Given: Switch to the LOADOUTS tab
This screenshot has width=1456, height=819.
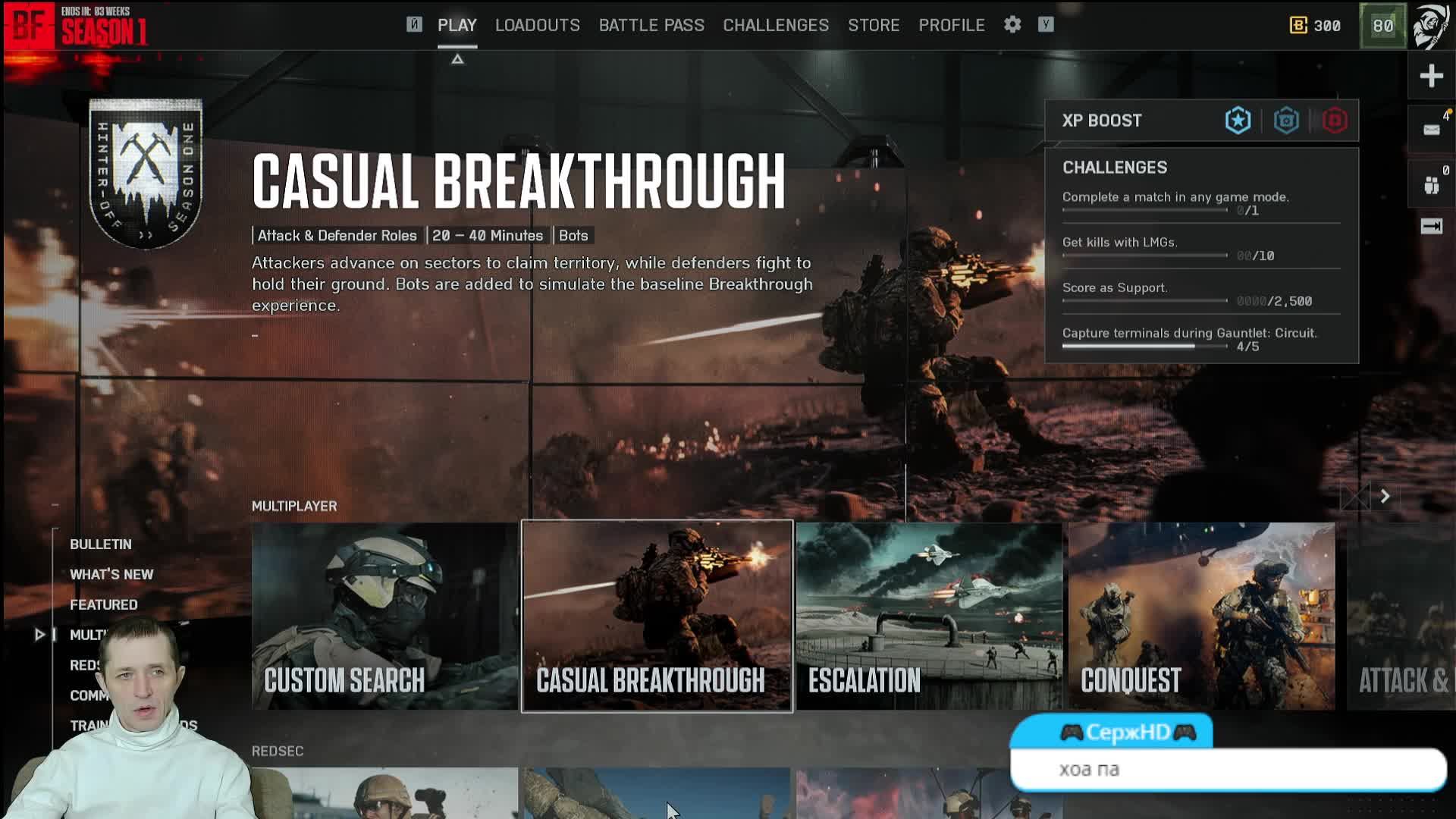Looking at the screenshot, I should pyautogui.click(x=537, y=25).
